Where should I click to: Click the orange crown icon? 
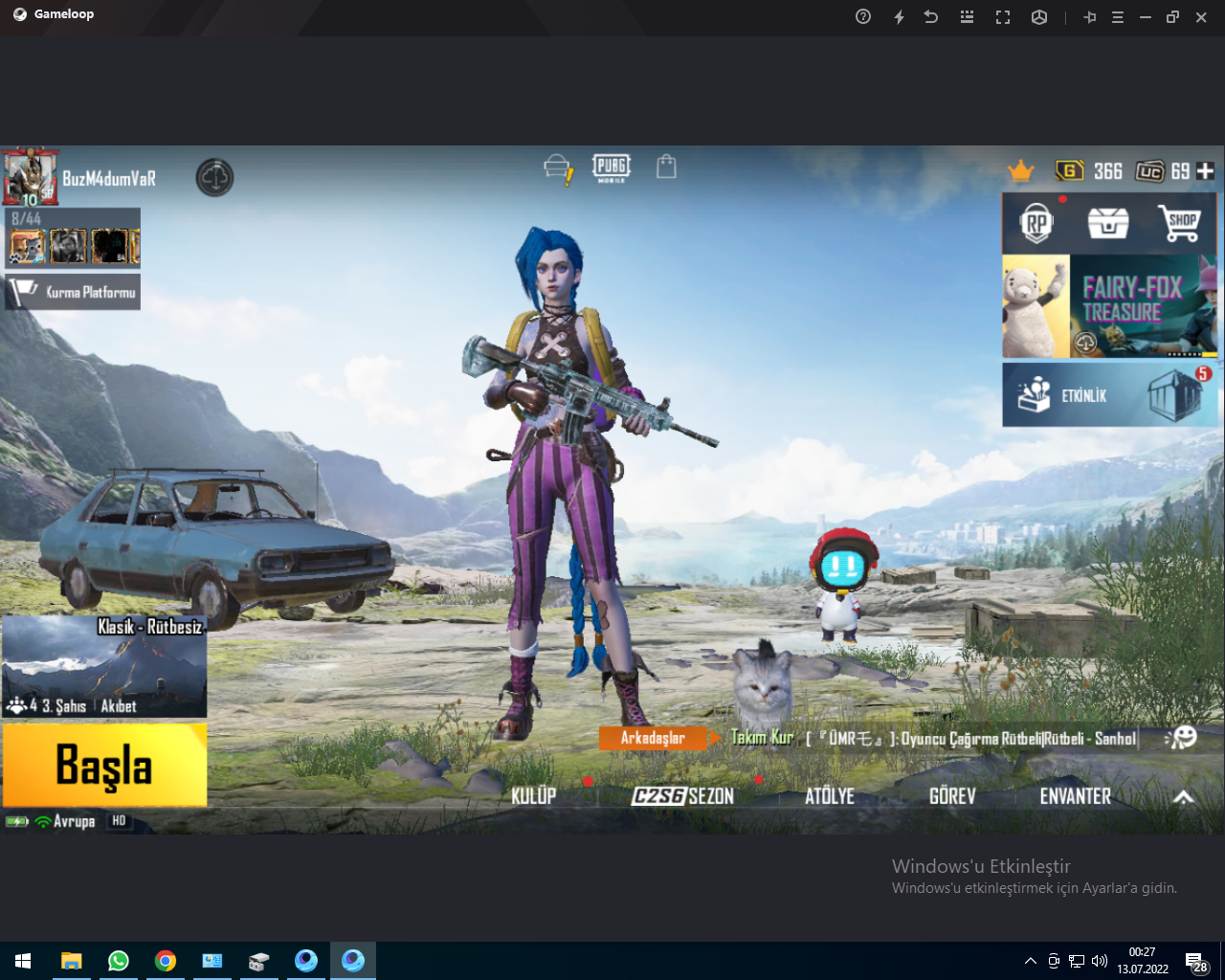point(1021,171)
